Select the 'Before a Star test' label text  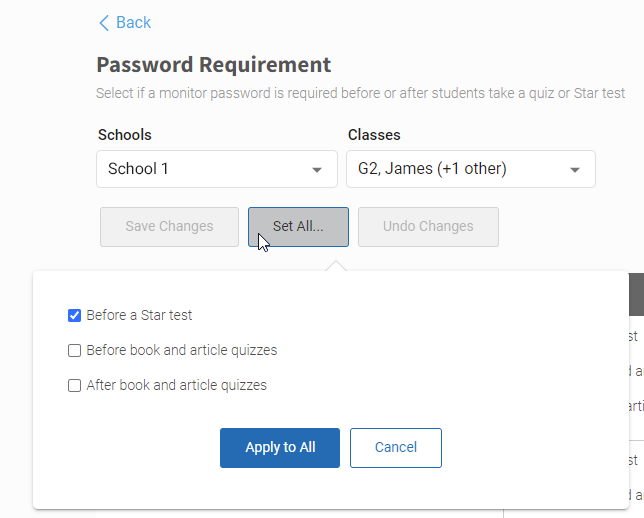tap(139, 315)
